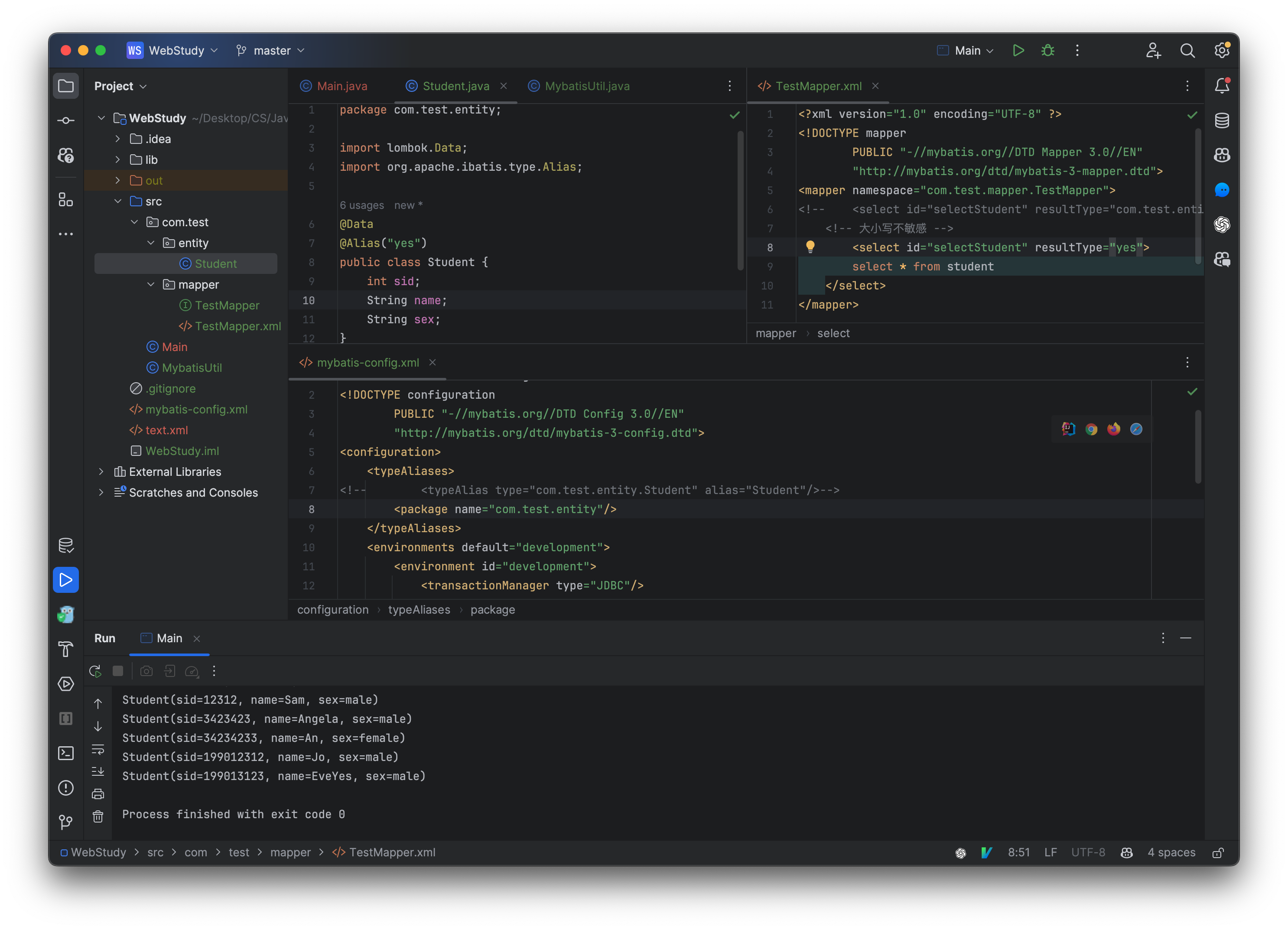Click typeAliases in config breadcrumb
The height and width of the screenshot is (930, 1288).
tap(419, 610)
